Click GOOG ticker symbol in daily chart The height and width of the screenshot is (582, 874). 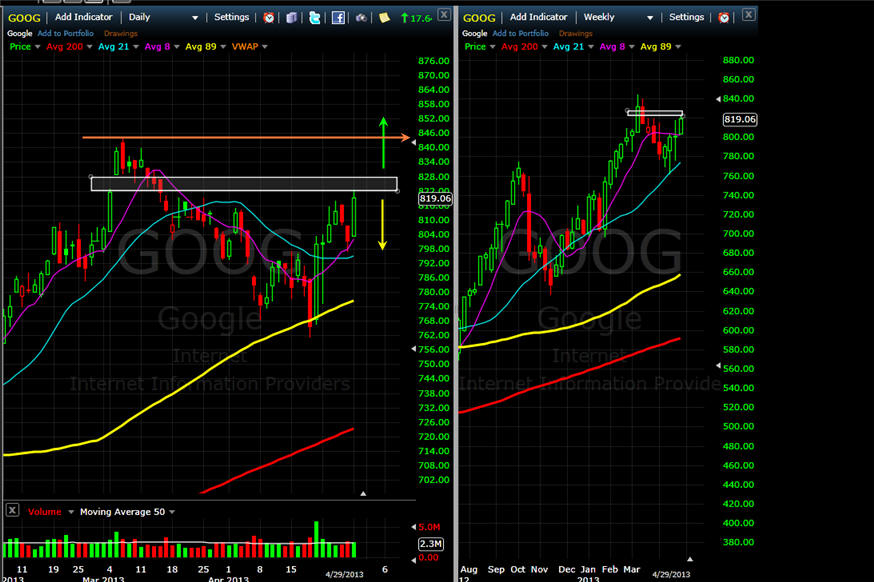coord(24,18)
